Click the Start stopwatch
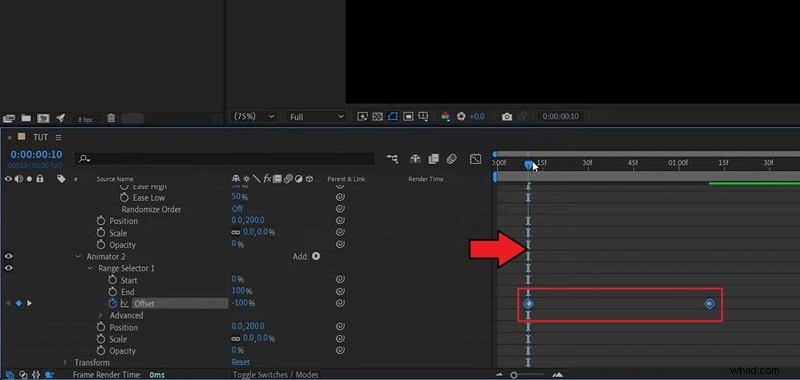This screenshot has height=380, width=800. [x=113, y=280]
